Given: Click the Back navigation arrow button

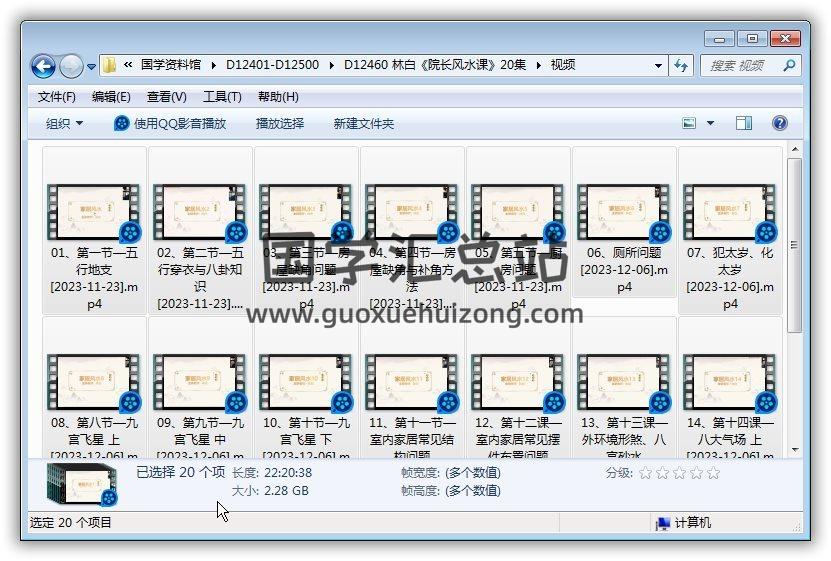Looking at the screenshot, I should click(43, 66).
